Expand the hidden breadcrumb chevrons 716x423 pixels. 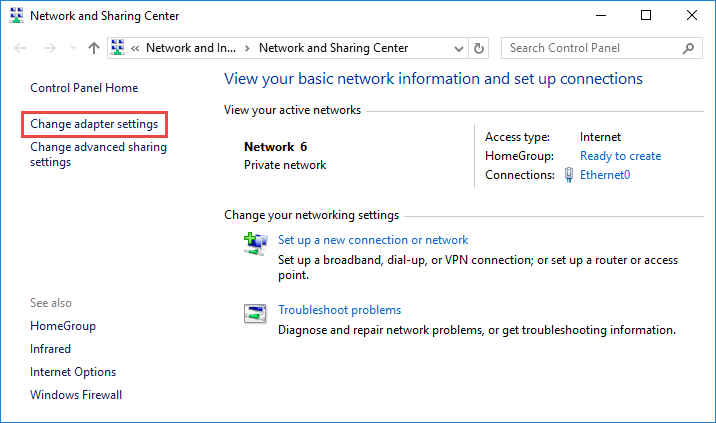[135, 48]
